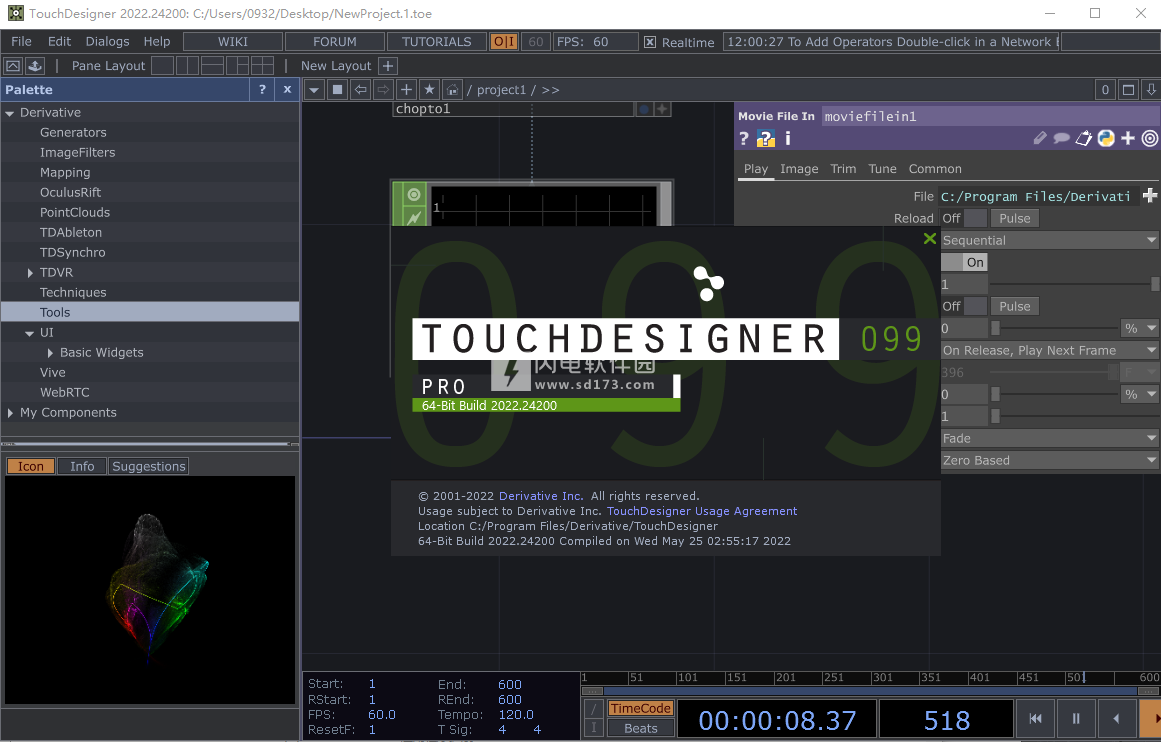This screenshot has height=742, width=1161.
Task: Select the top/bottom split pane layout
Action: [x=213, y=66]
